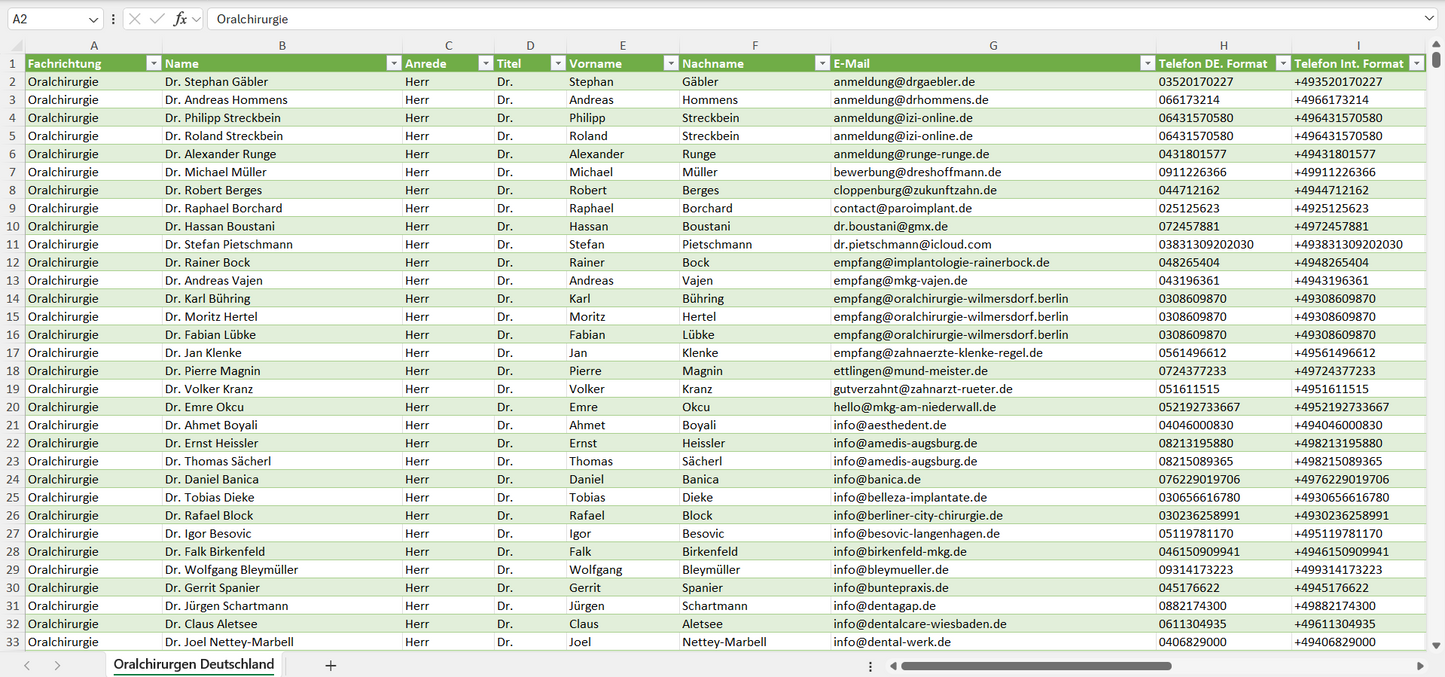Select cell with anmeldung@drgaebler.de
Viewport: 1445px width, 677px height.
point(904,82)
